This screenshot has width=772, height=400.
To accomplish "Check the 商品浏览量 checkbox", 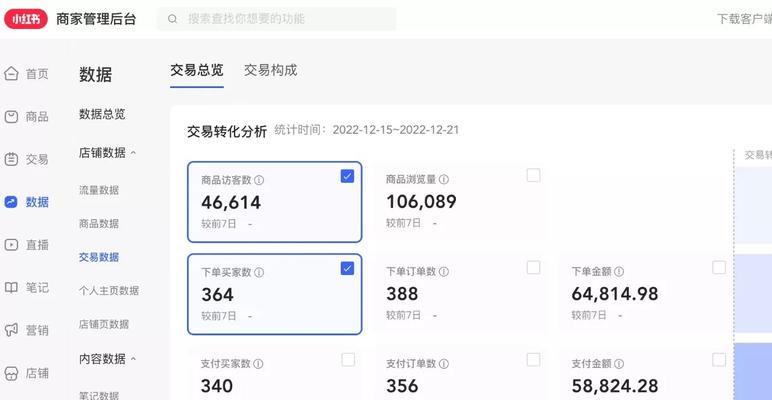I will point(533,175).
